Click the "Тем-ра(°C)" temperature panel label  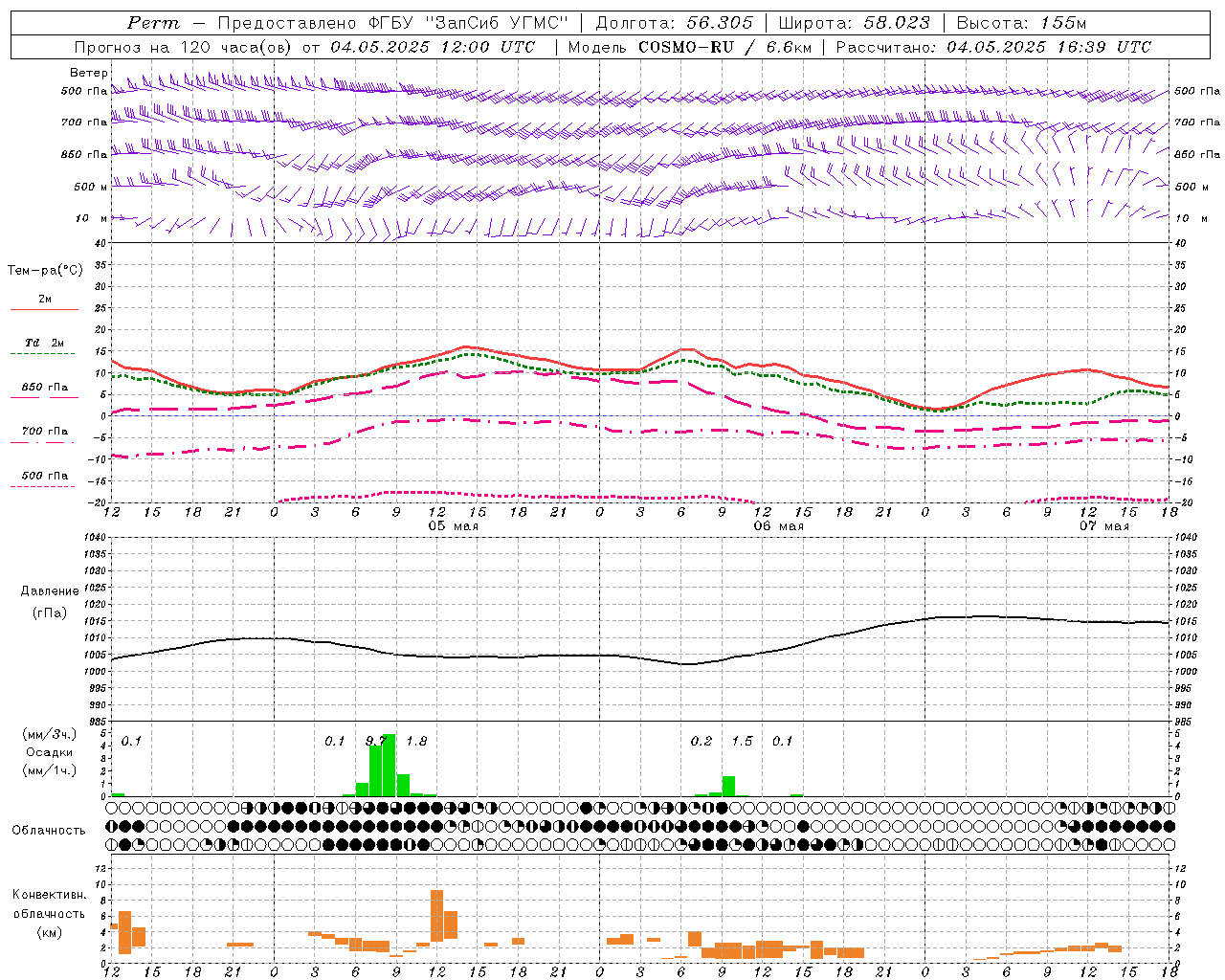(x=45, y=271)
